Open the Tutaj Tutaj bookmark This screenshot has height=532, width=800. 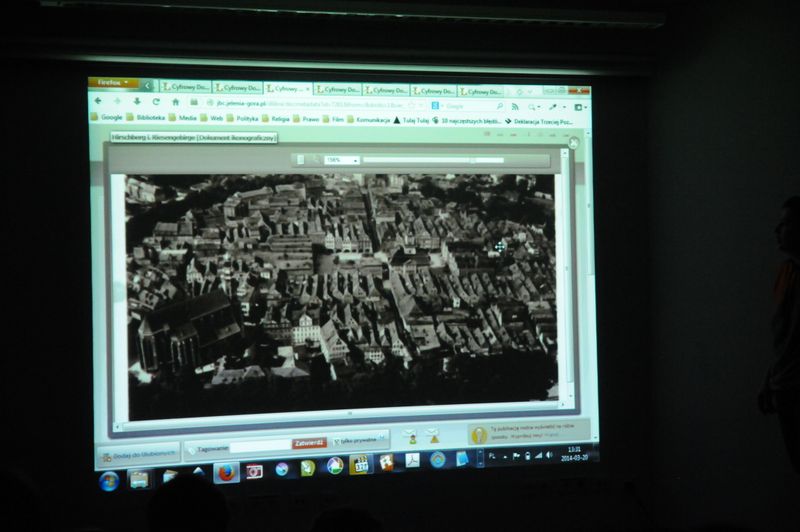click(x=412, y=120)
